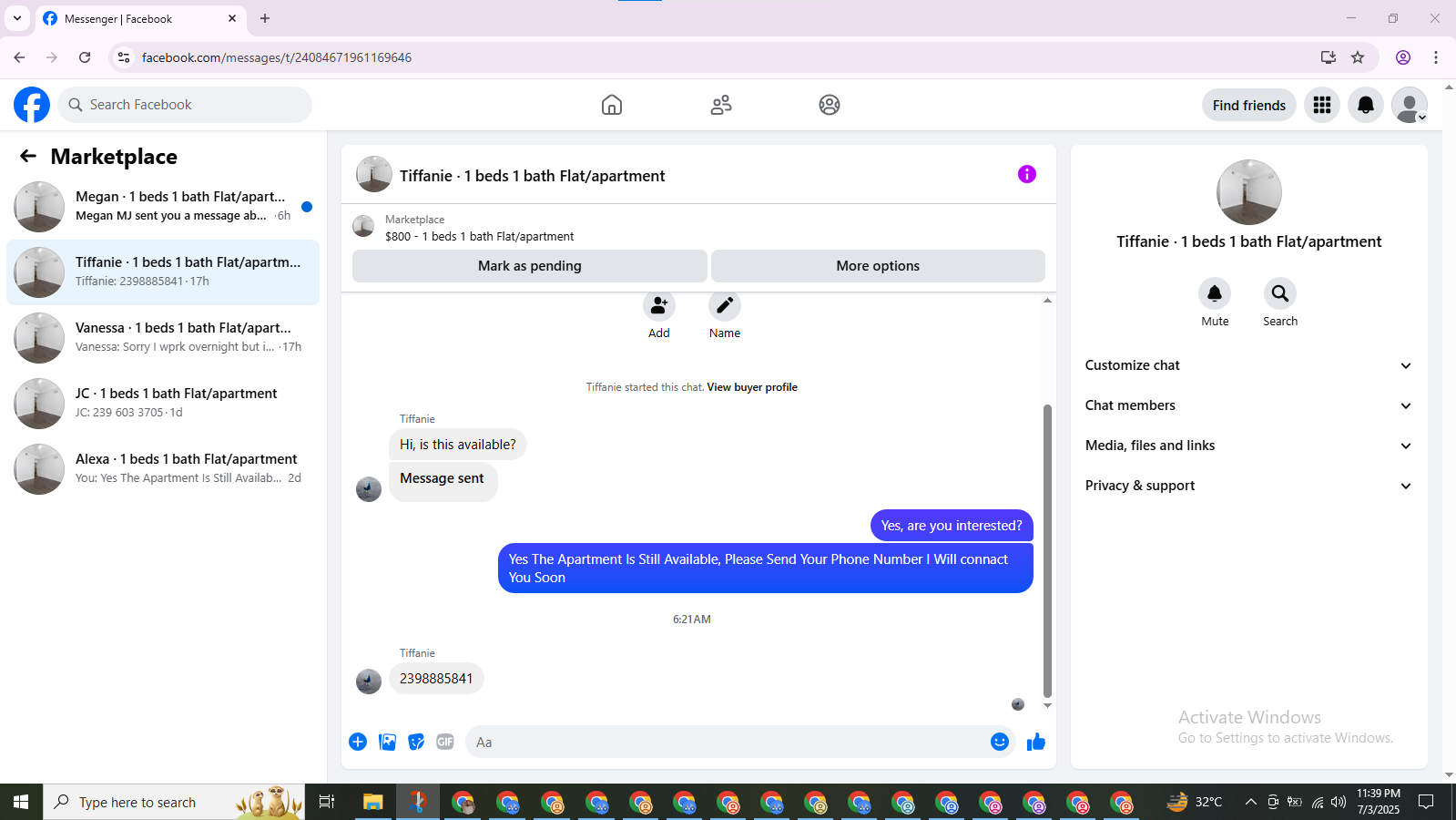Show hidden system tray icons
Screen dimensions: 1456x820
[1251, 802]
